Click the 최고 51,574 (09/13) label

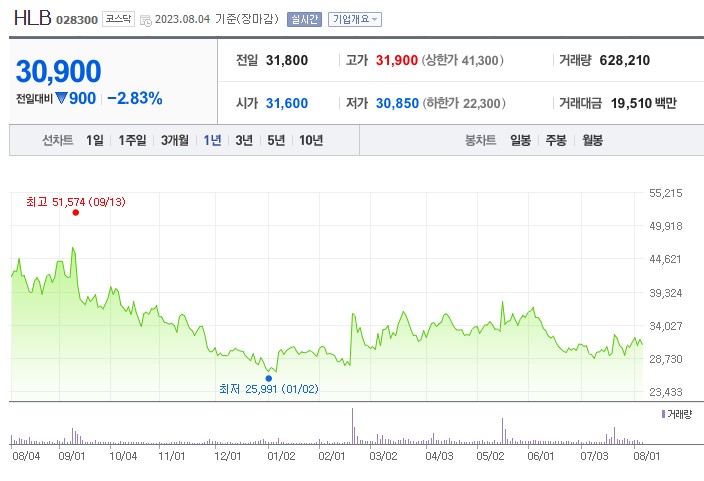point(75,202)
